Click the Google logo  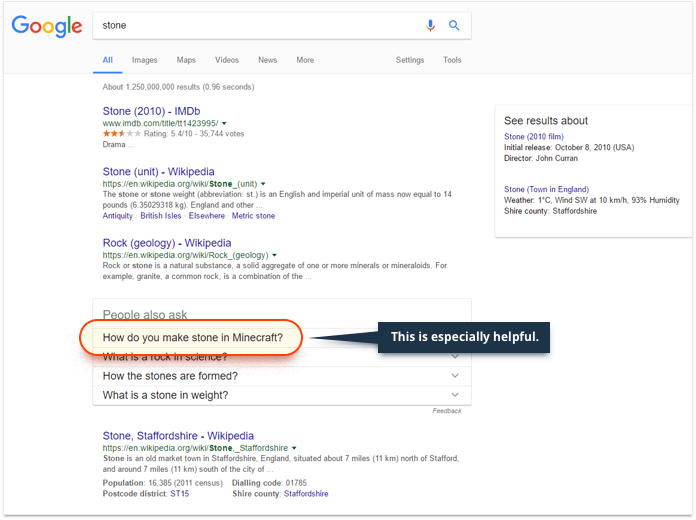pyautogui.click(x=47, y=26)
